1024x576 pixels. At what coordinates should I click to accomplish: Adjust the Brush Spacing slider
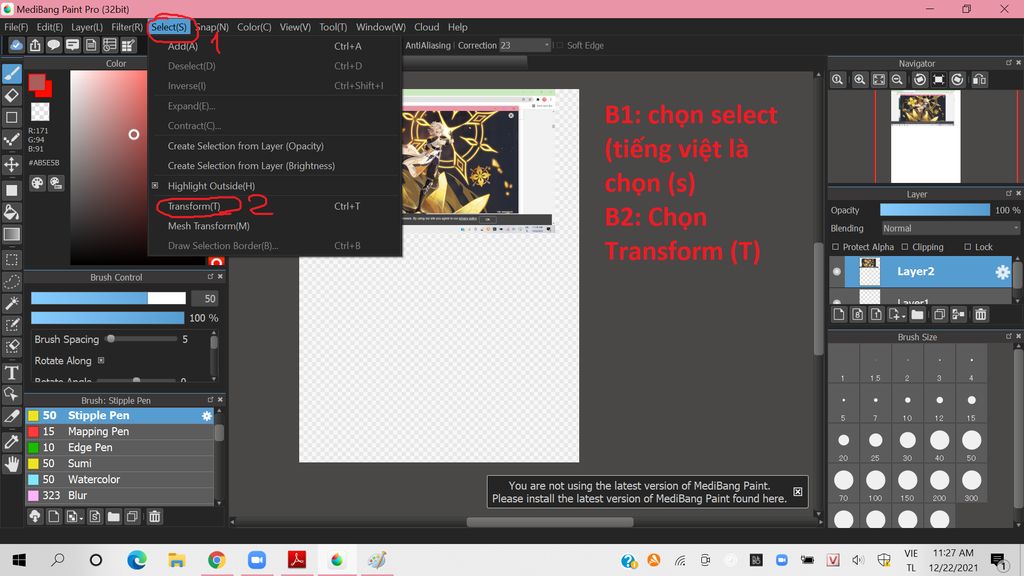142,339
